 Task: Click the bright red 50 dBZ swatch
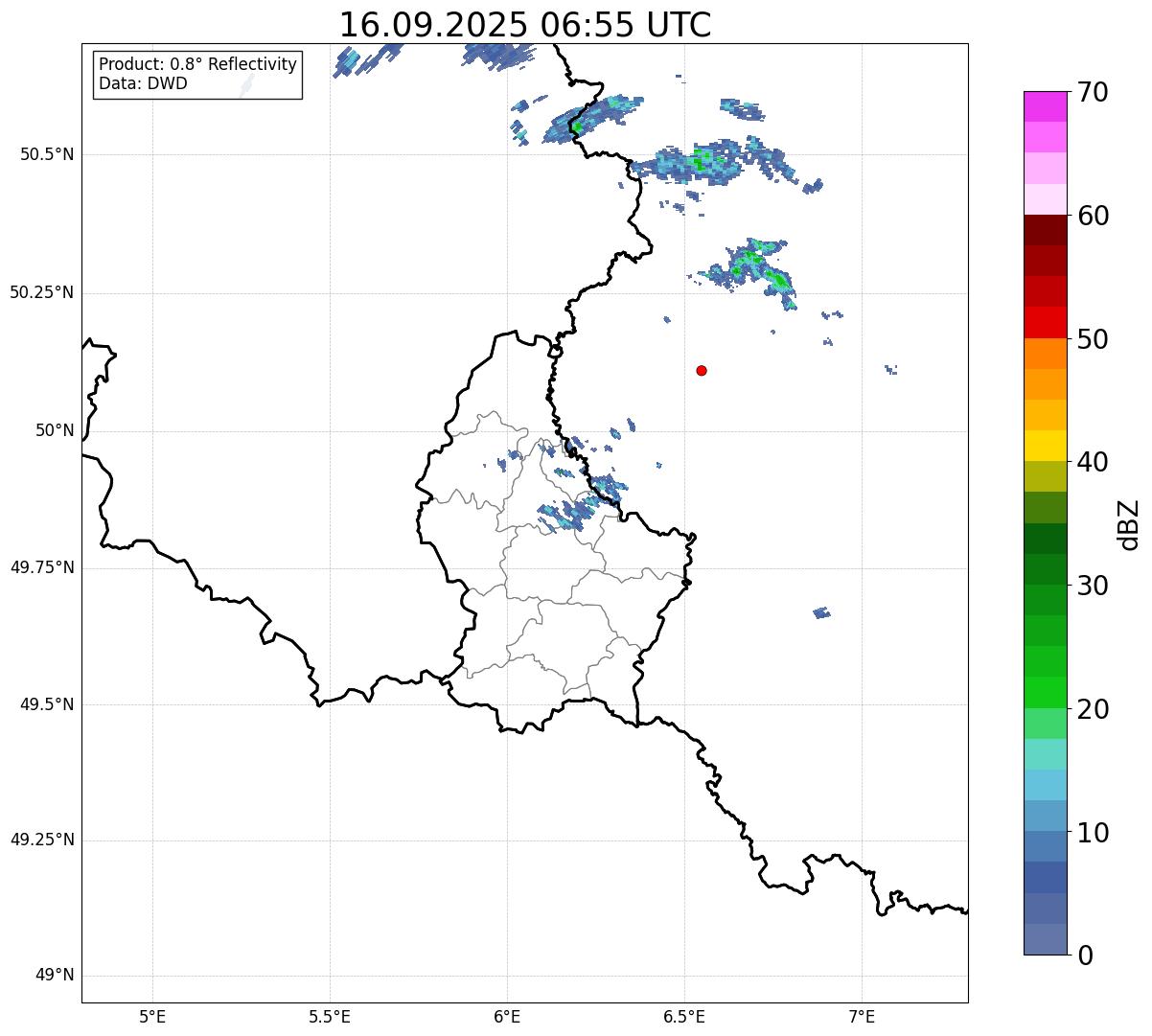(x=1044, y=322)
